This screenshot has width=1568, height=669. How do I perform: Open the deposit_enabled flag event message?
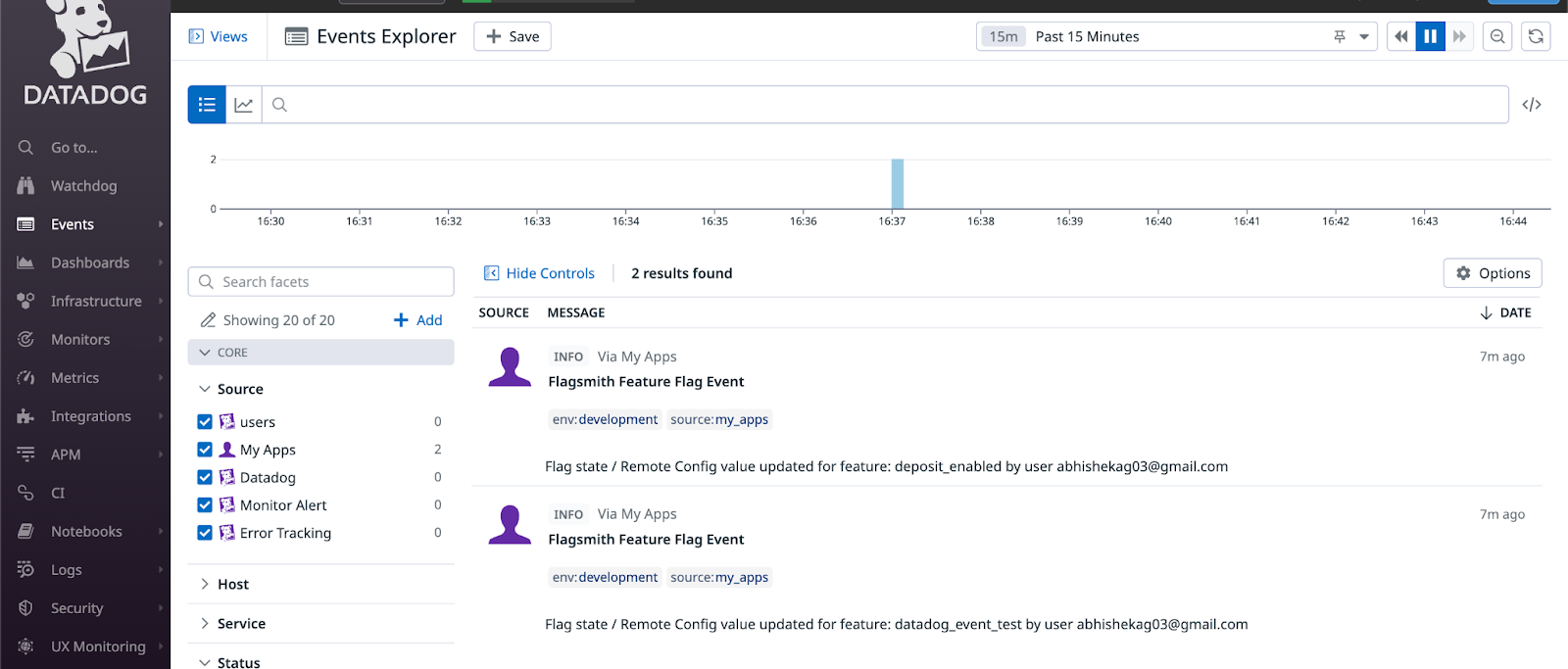[x=886, y=466]
